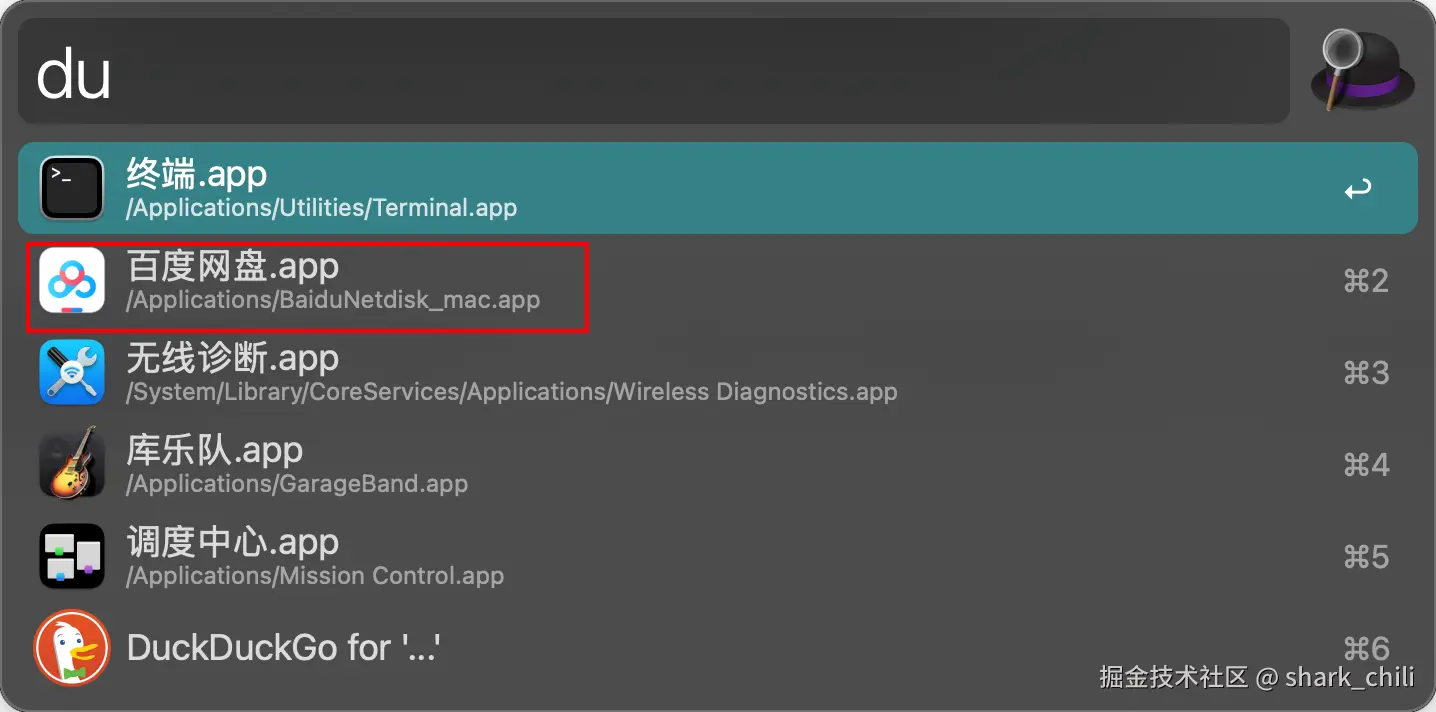1436x712 pixels.
Task: Click the /Applications/Utilities/Terminal.app path text
Action: click(x=322, y=208)
